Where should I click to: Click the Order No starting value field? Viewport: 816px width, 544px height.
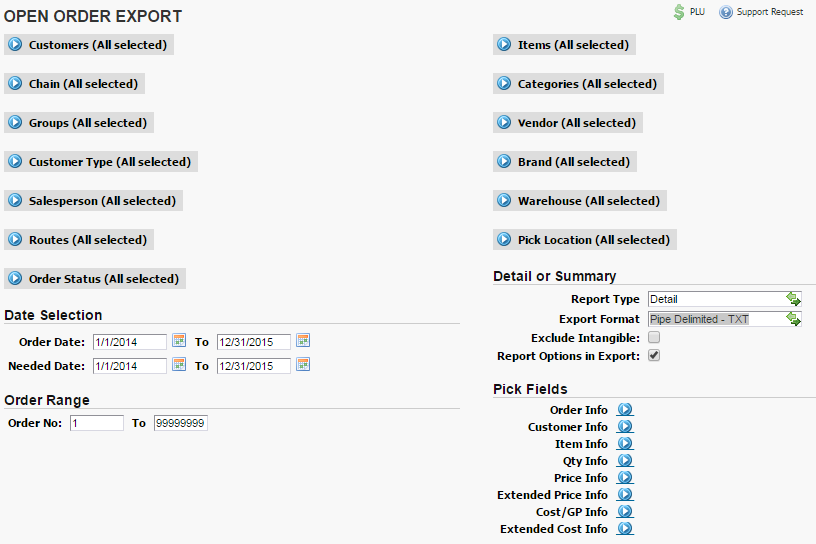(x=97, y=423)
